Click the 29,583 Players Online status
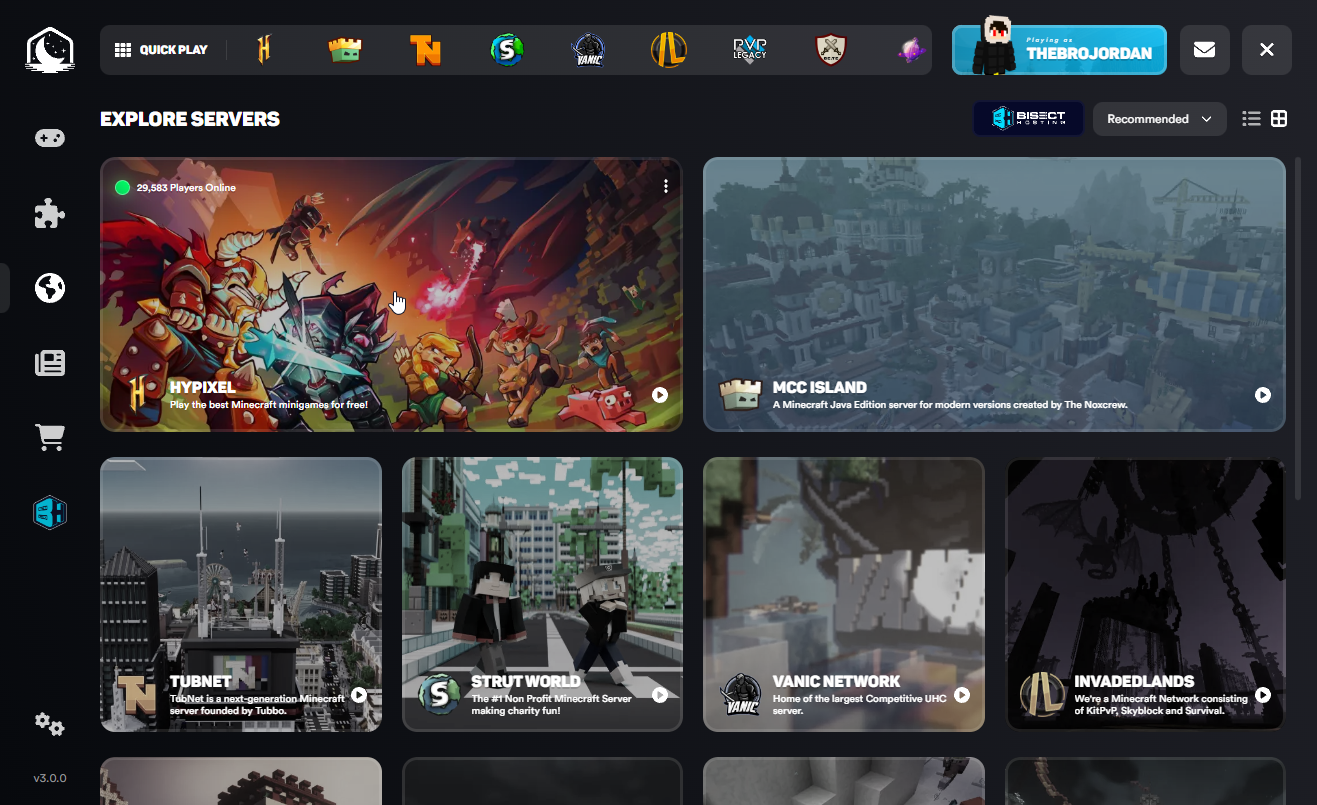This screenshot has width=1317, height=805. click(x=176, y=187)
